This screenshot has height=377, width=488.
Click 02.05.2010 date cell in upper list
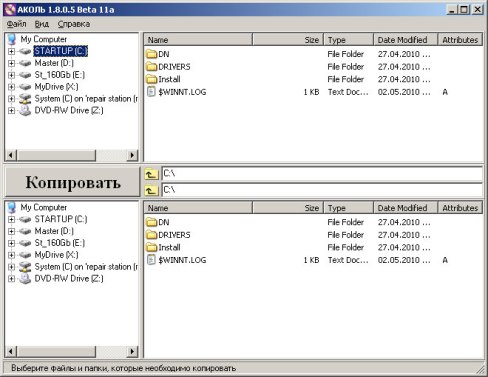point(404,92)
